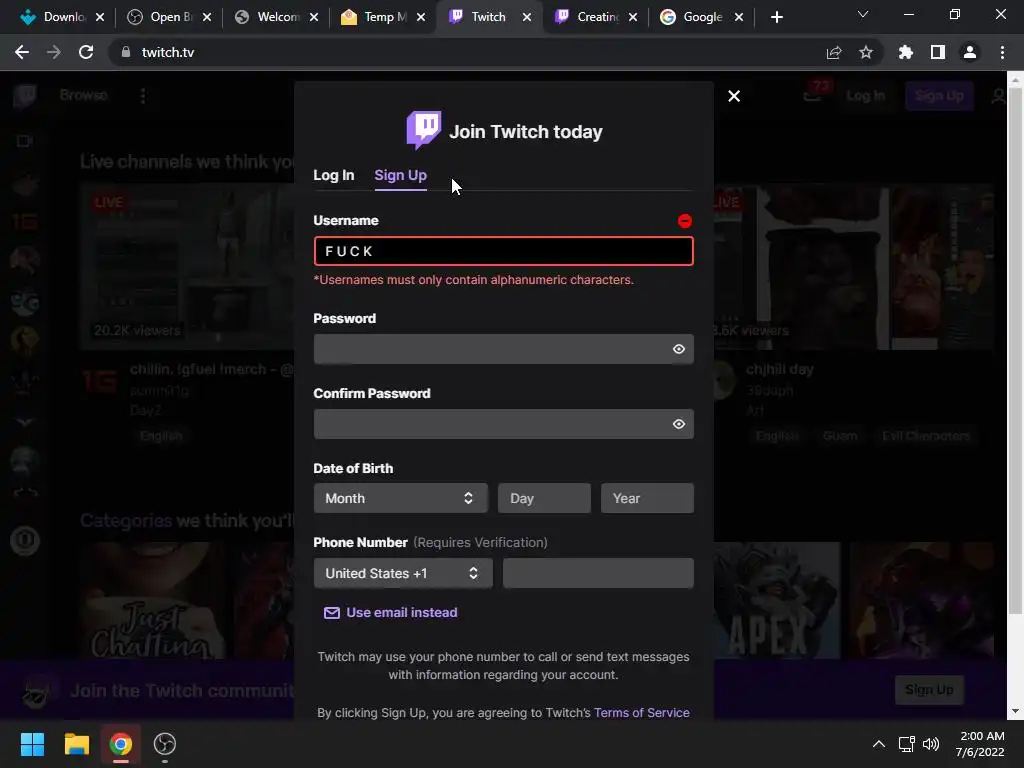Open the United States +1 country code dropdown

tap(403, 573)
